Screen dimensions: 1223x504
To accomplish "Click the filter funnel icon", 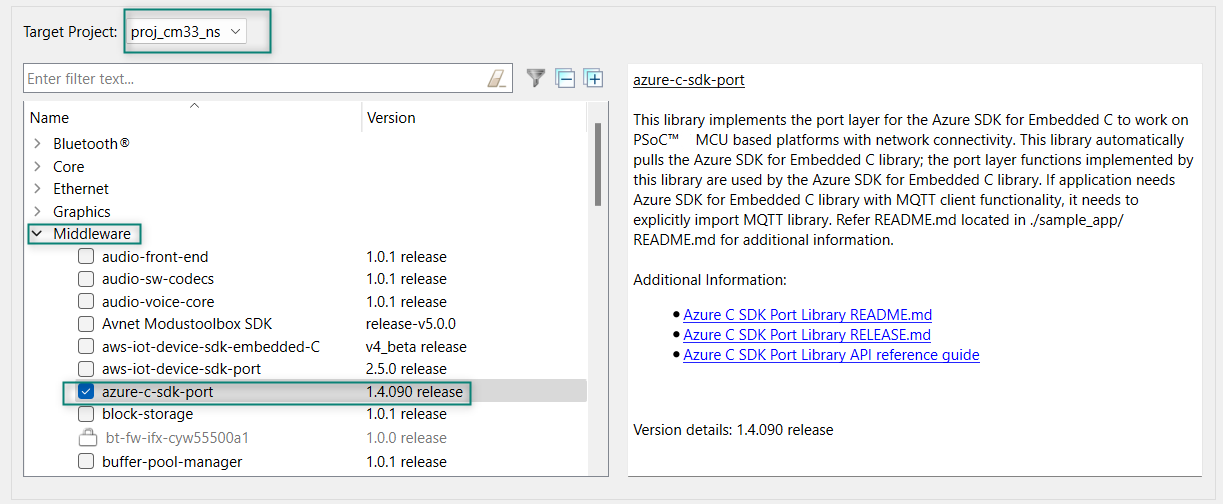I will 537,78.
